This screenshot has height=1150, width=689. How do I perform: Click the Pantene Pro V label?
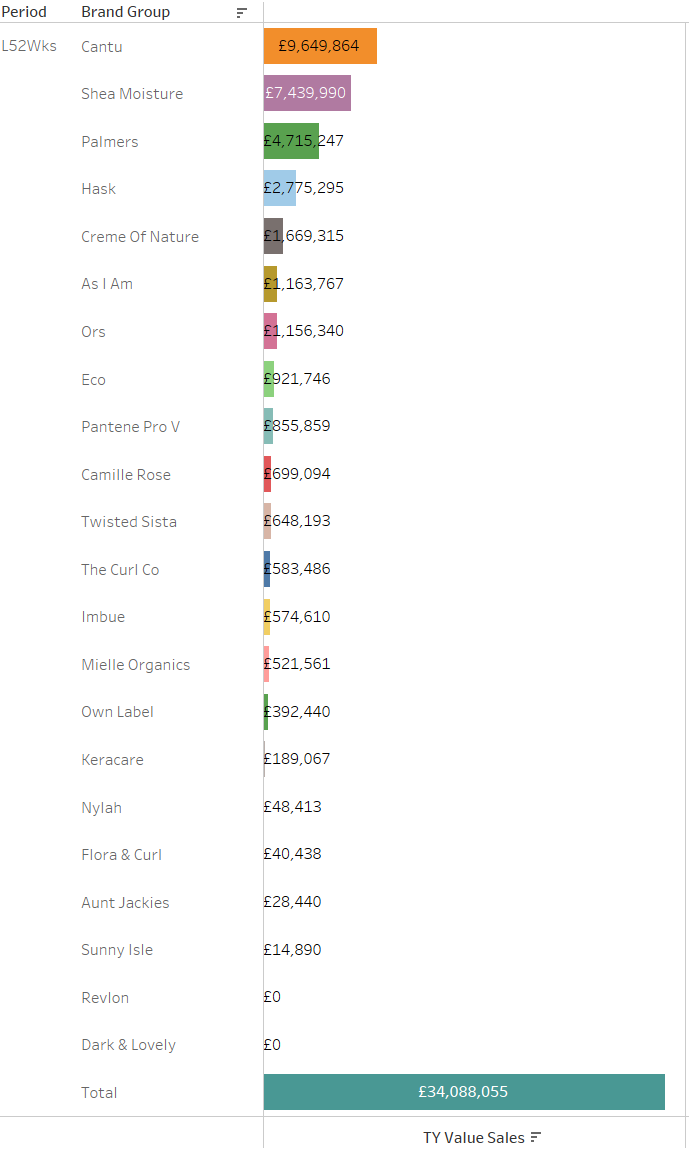click(x=131, y=427)
